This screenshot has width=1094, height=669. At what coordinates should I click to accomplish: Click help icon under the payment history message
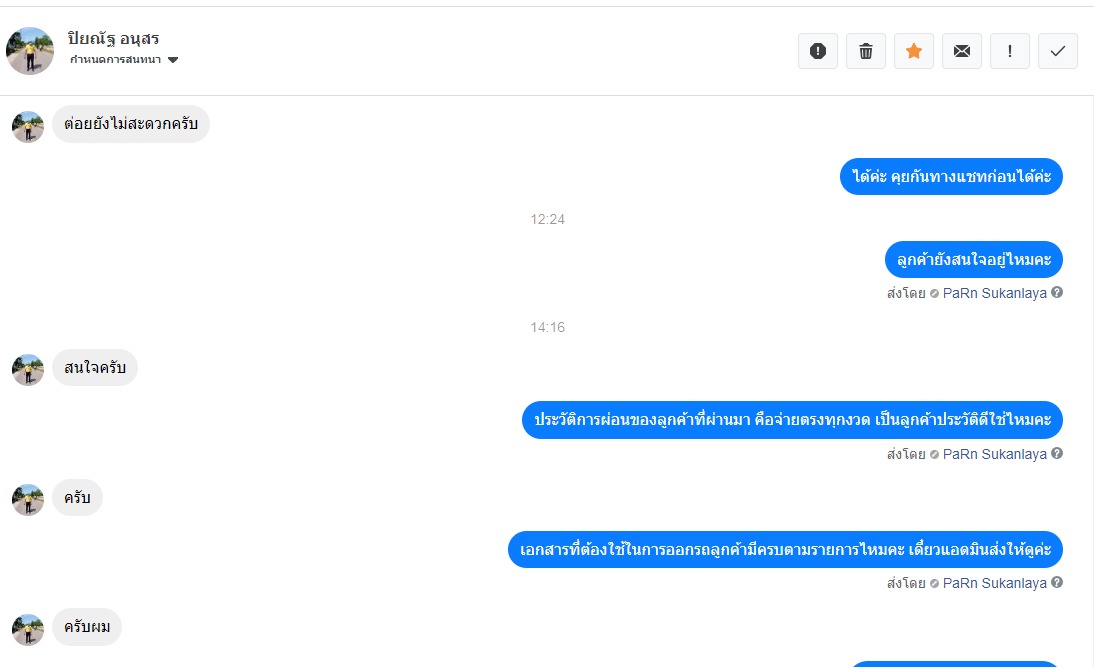coord(1057,453)
